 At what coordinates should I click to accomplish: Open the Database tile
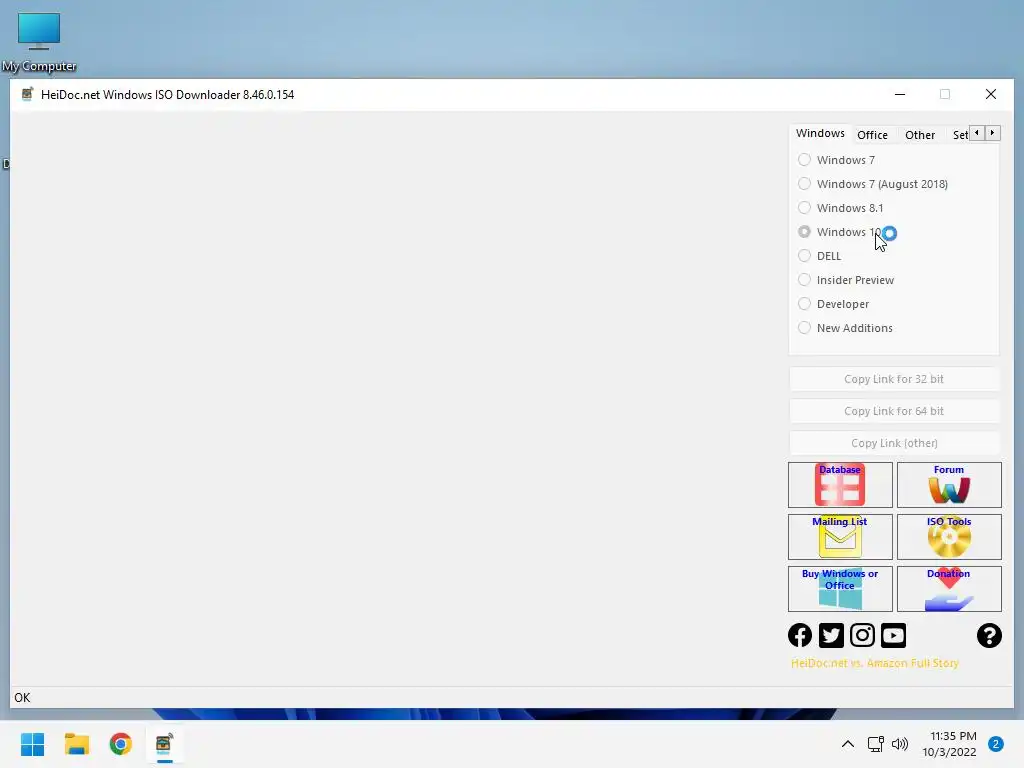[x=840, y=485]
